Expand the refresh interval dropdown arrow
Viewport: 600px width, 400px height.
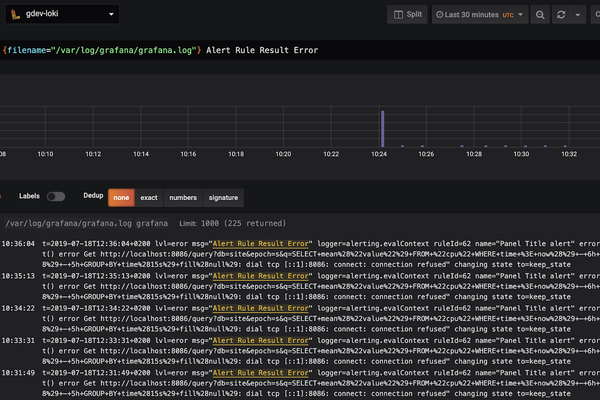click(578, 15)
